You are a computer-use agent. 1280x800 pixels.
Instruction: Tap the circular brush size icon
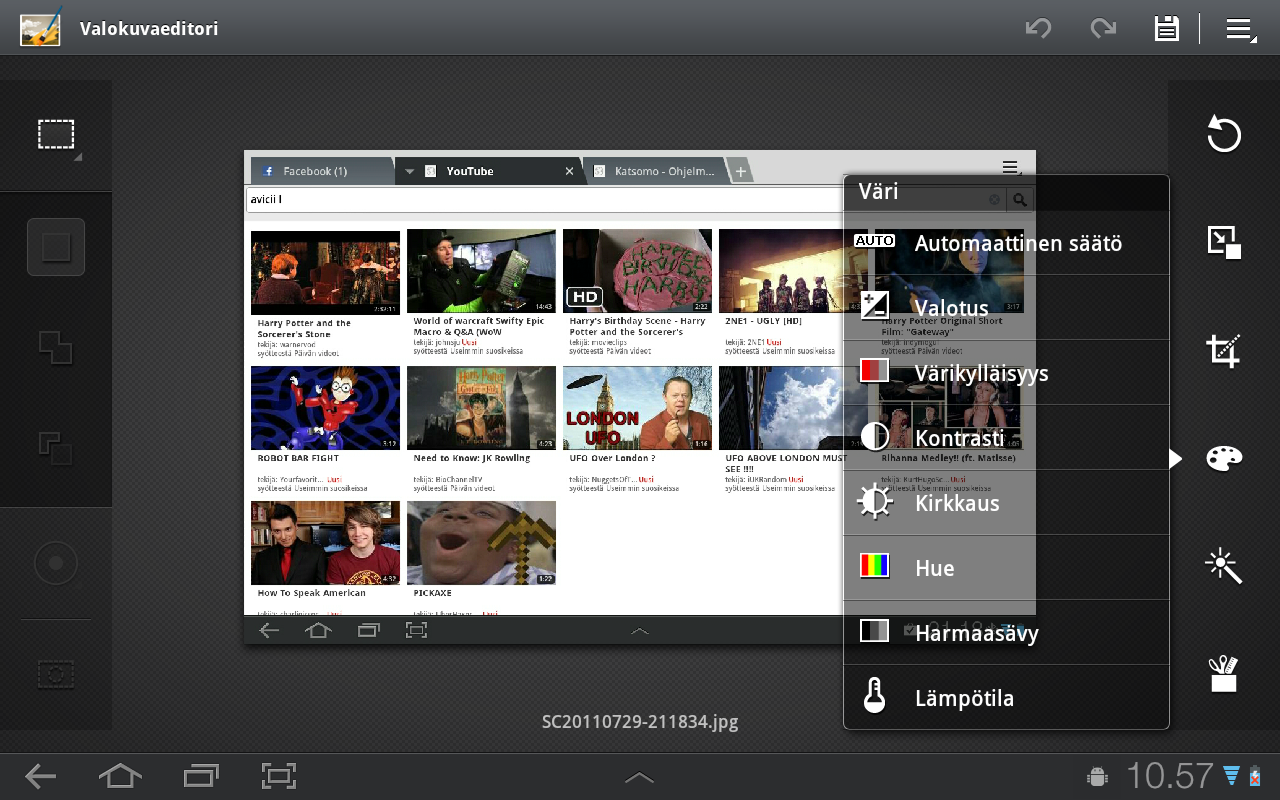[x=56, y=563]
